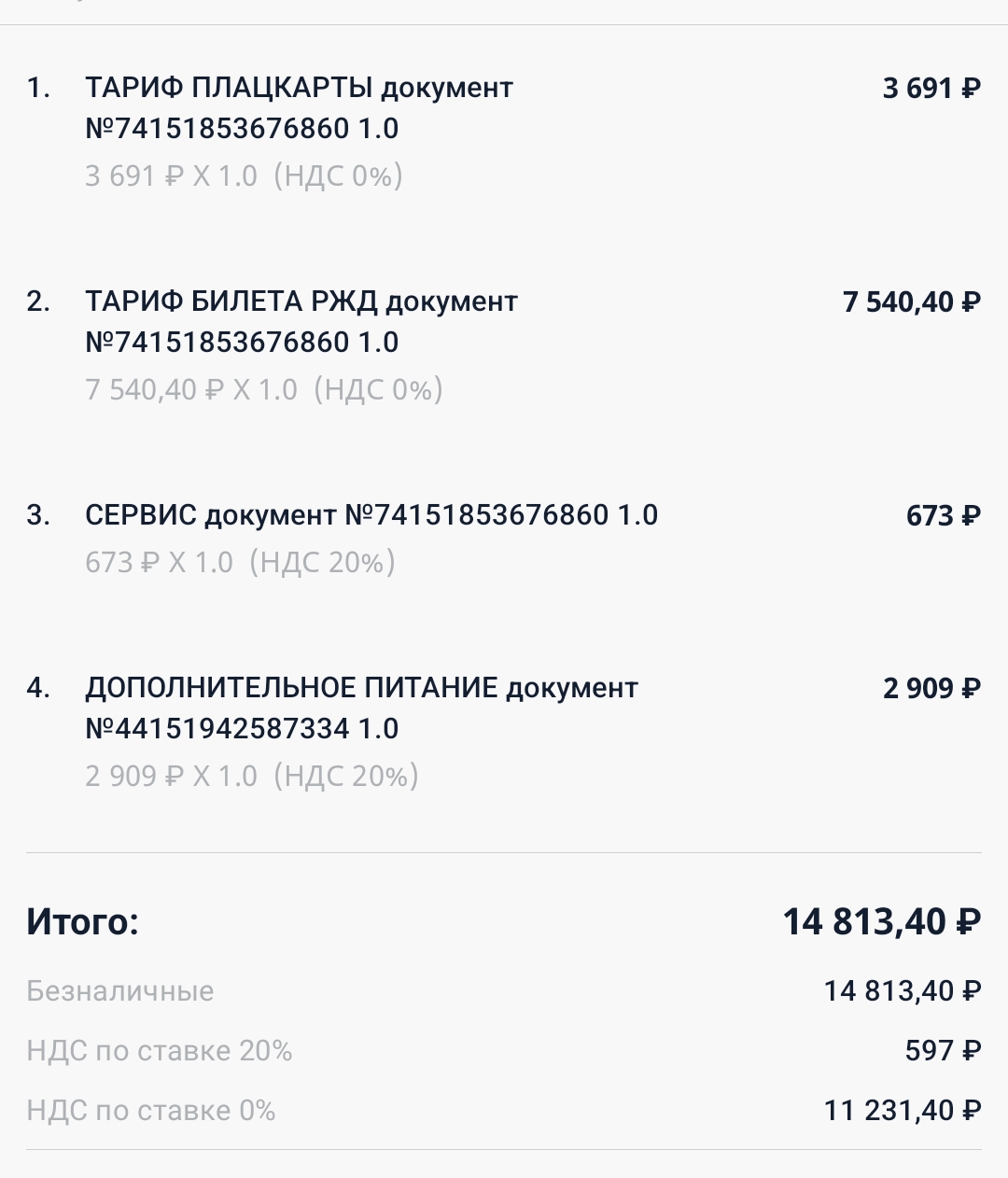1008x1178 pixels.
Task: Click the Итого label
Action: point(82,921)
